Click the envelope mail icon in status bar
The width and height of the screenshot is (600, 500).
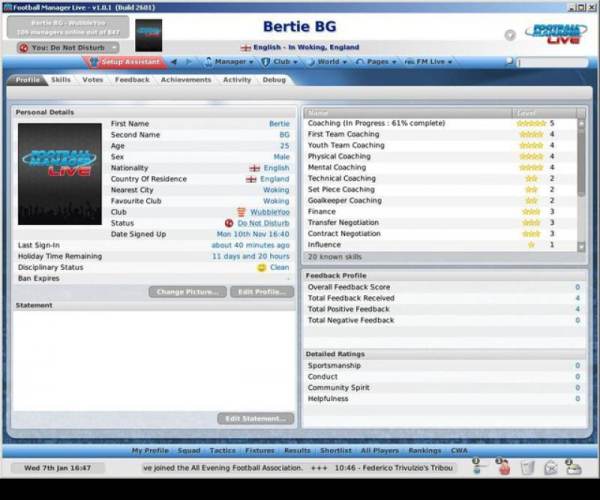[550, 468]
